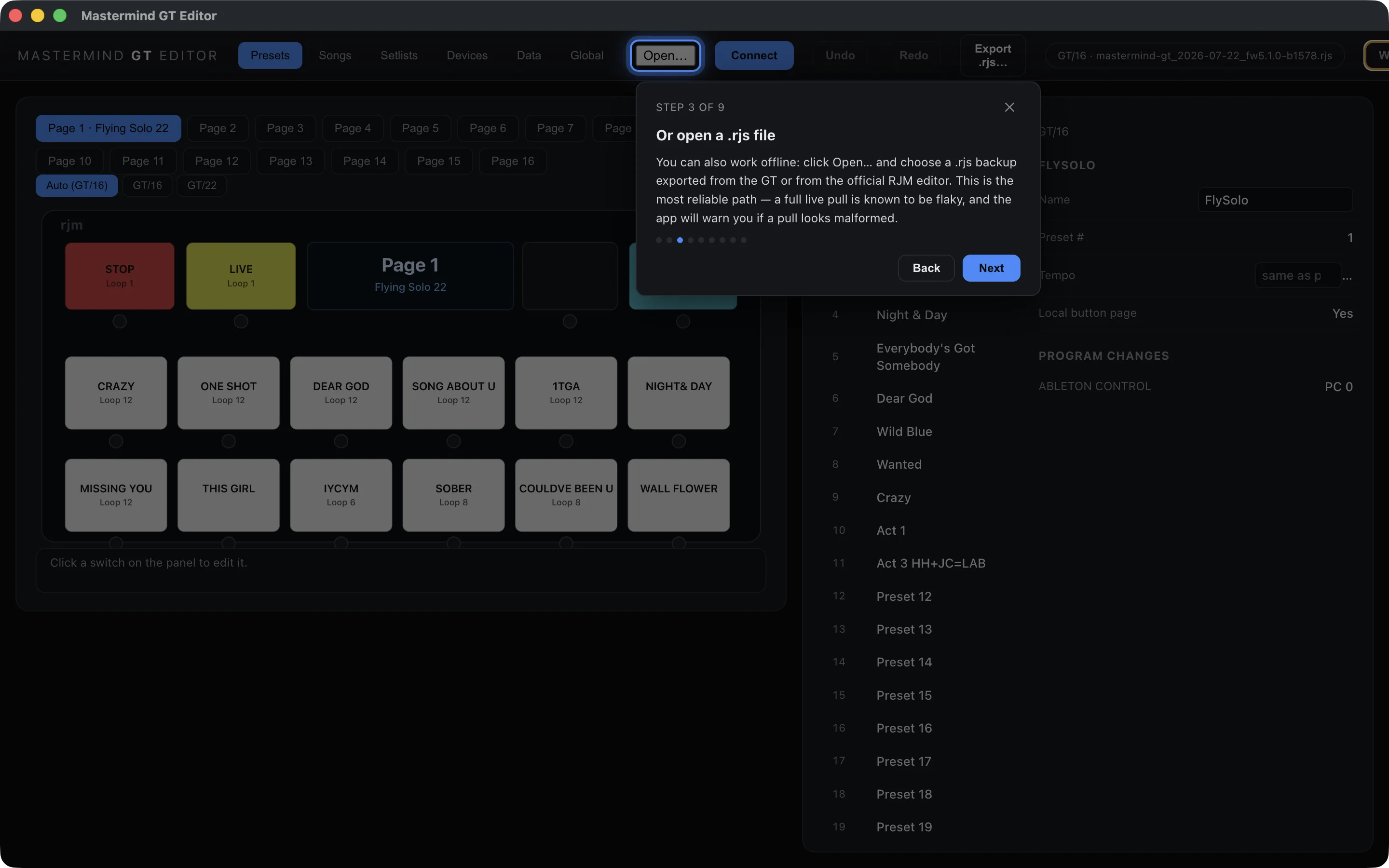
Task: Click the ABLETON CONTROL PC 0 row
Action: click(x=1196, y=386)
